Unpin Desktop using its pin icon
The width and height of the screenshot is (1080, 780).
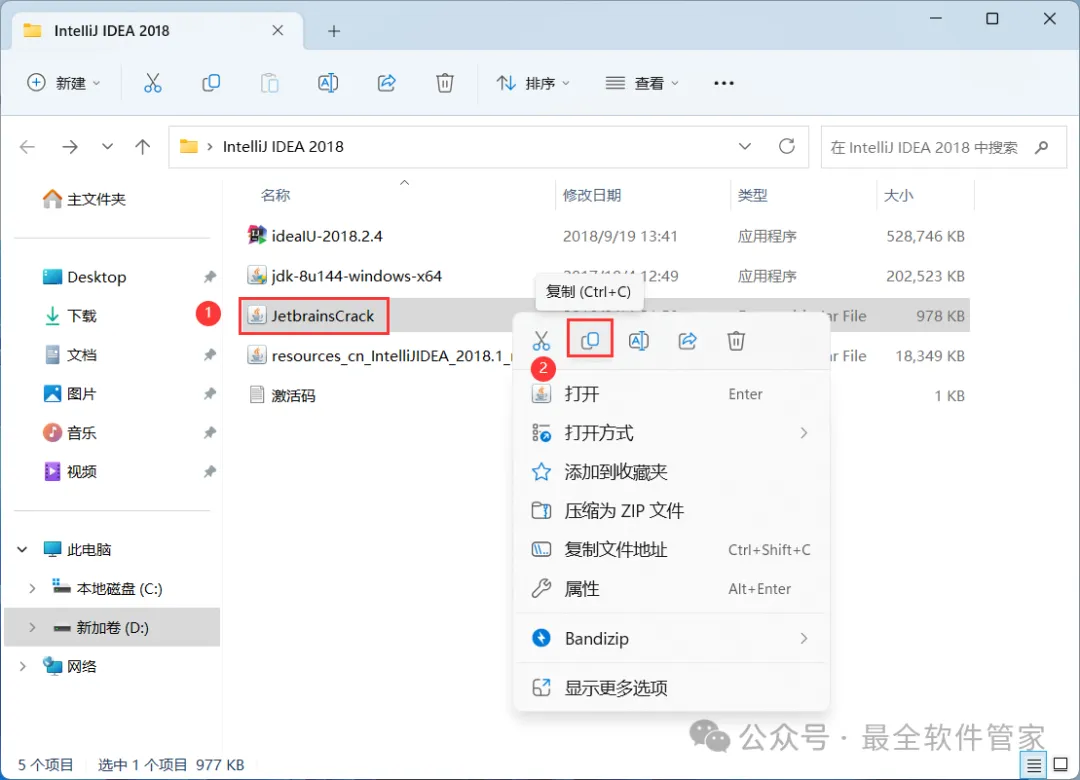pos(209,277)
